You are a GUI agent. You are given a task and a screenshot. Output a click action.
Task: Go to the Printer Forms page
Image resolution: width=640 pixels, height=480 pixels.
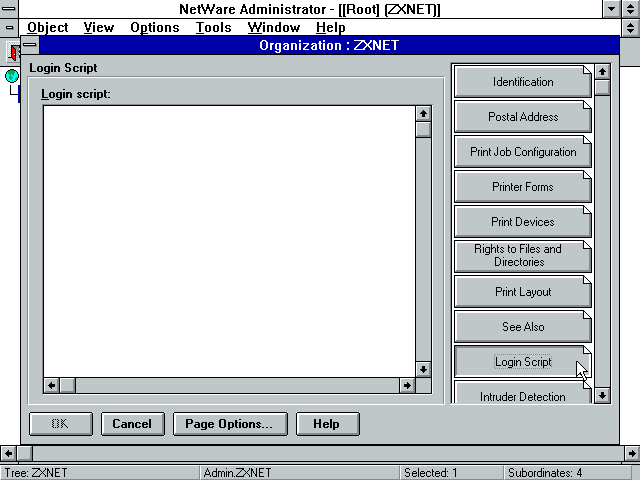tap(522, 187)
